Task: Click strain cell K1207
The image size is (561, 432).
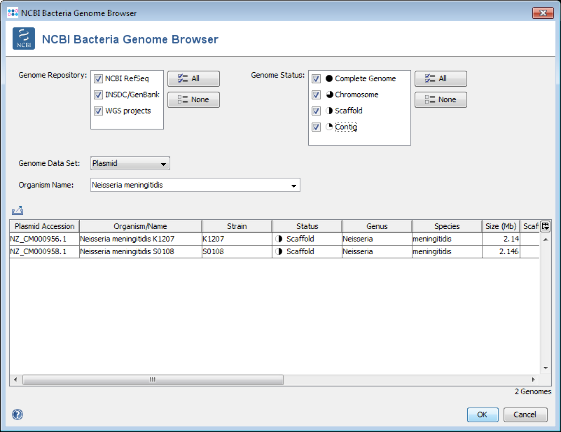Action: tap(237, 239)
